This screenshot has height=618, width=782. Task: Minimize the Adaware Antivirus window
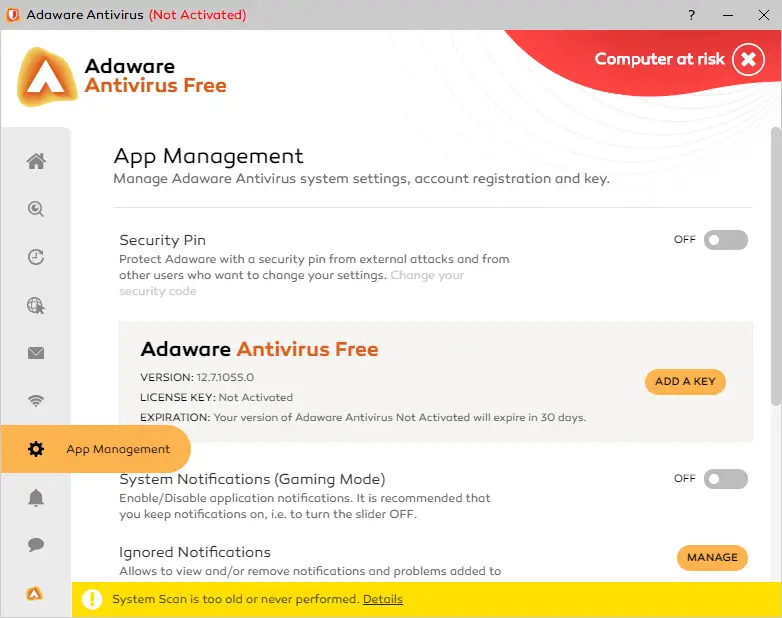coord(728,15)
